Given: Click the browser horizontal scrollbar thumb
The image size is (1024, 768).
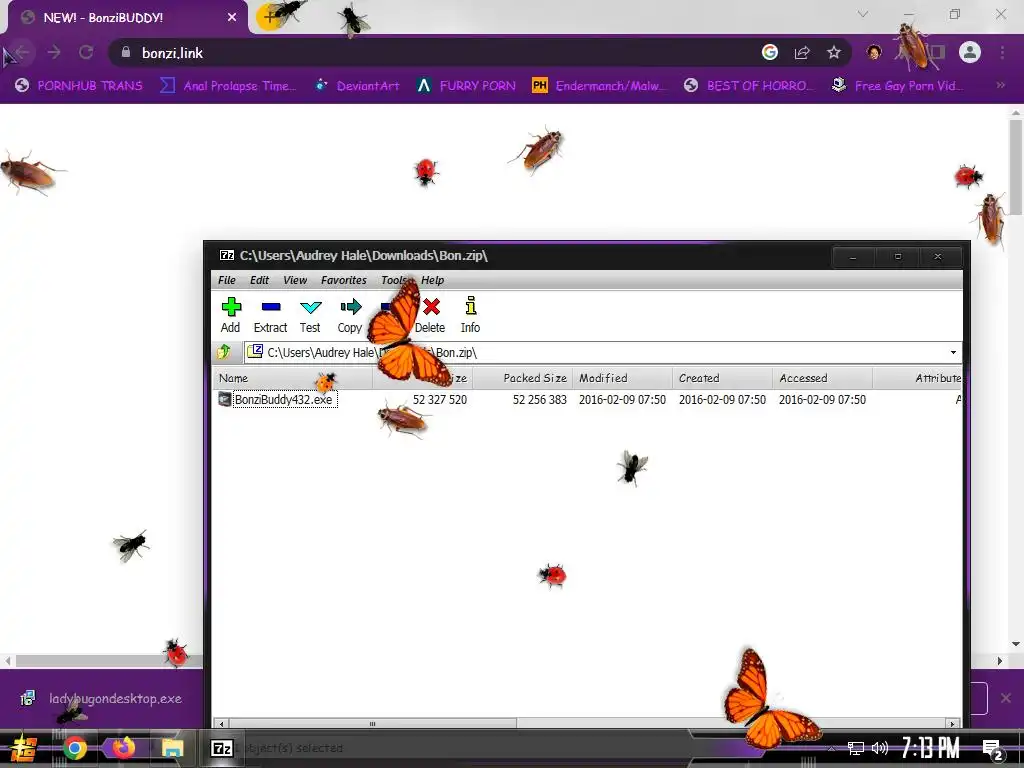Looking at the screenshot, I should pyautogui.click(x=109, y=661).
